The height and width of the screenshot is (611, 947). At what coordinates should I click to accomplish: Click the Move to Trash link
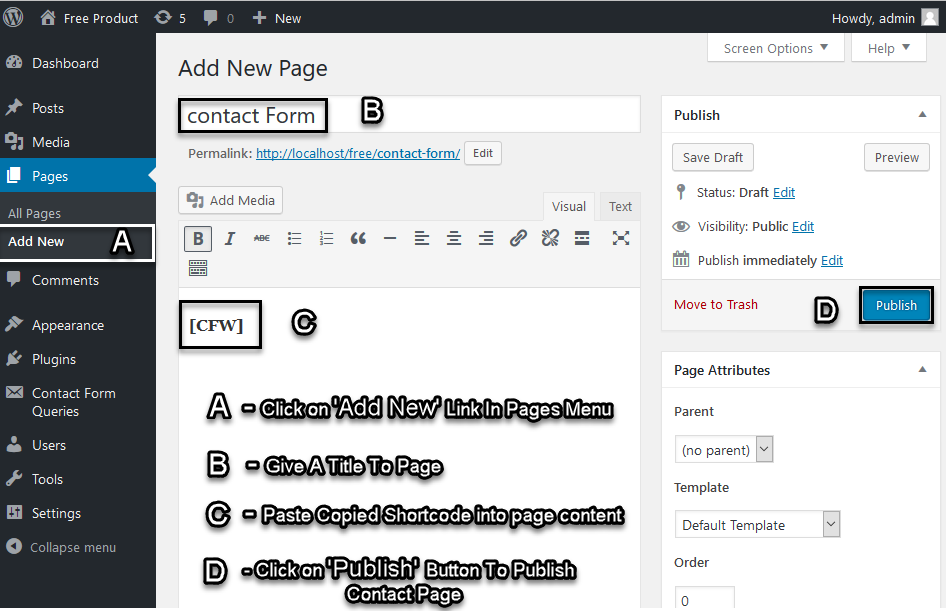click(x=716, y=304)
